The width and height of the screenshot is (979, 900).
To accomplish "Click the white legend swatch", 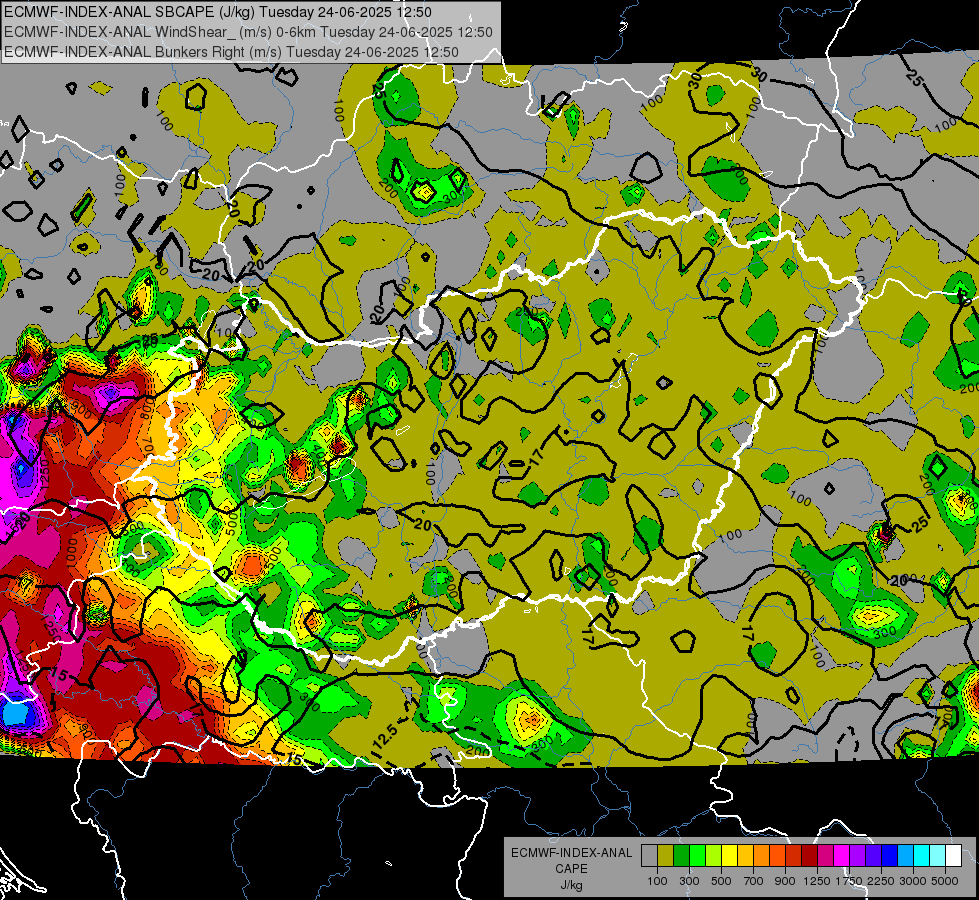I will click(x=953, y=856).
